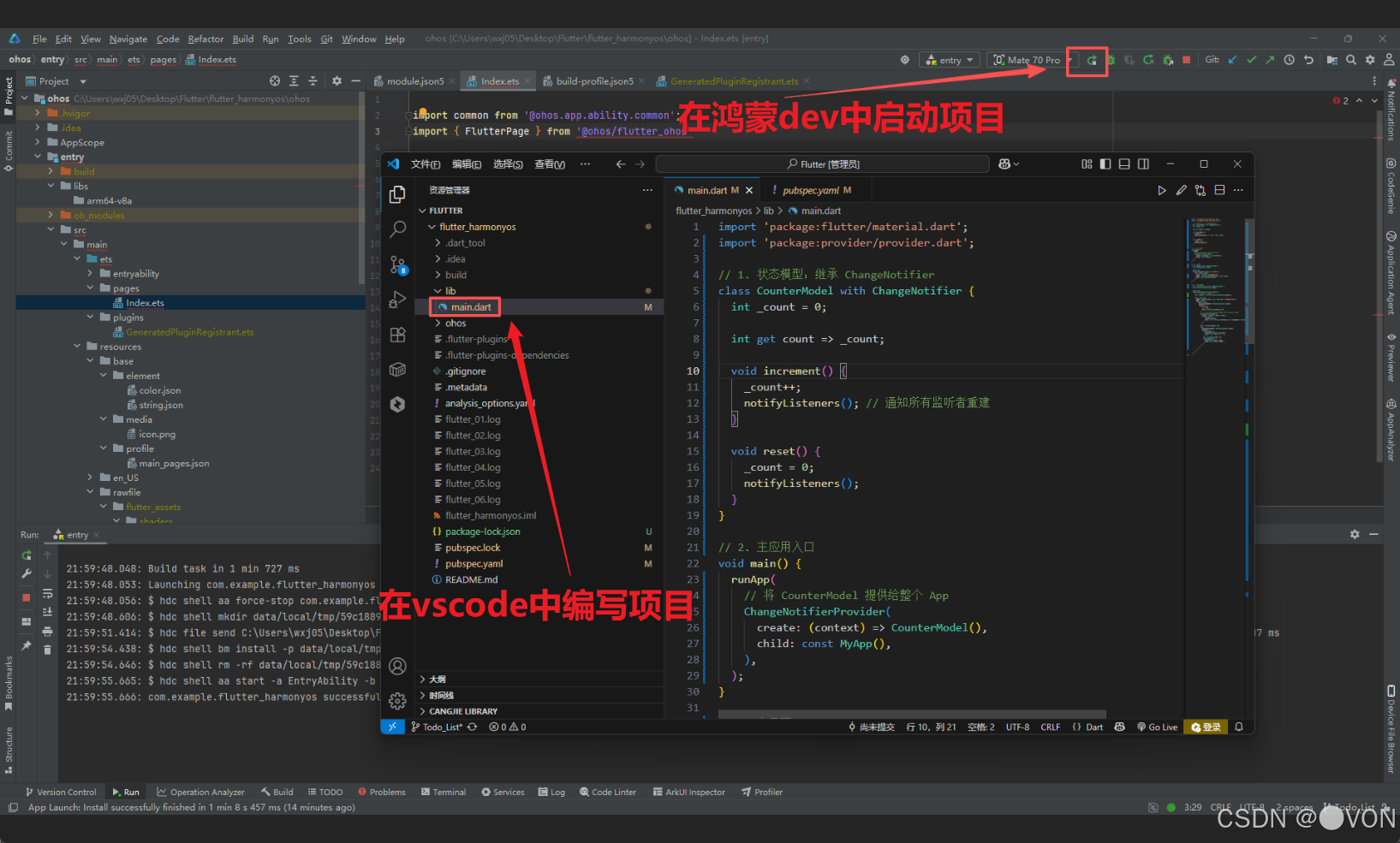This screenshot has height=843, width=1400.
Task: Toggle VS Code primary sidebar layout button
Action: tap(1105, 164)
